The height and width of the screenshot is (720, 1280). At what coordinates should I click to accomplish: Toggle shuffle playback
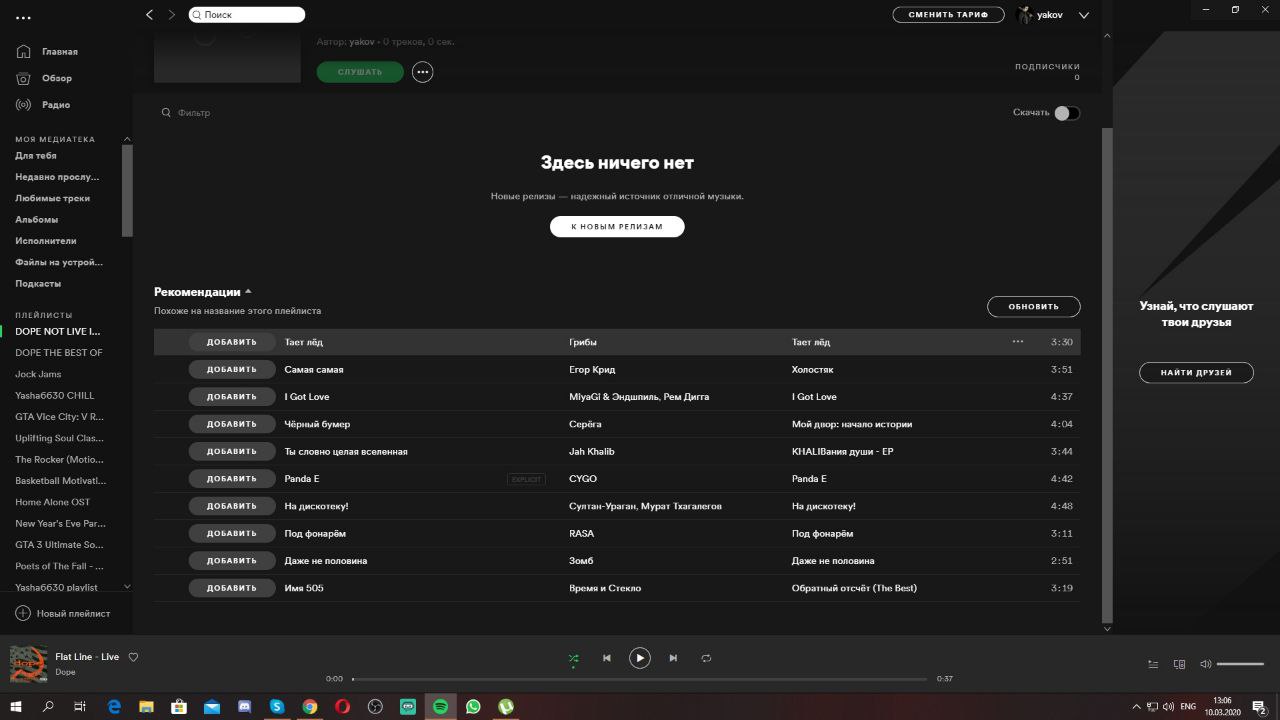573,658
